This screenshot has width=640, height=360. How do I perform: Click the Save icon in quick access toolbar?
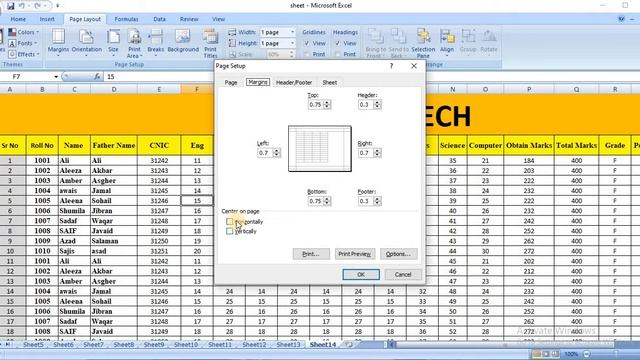(11, 6)
